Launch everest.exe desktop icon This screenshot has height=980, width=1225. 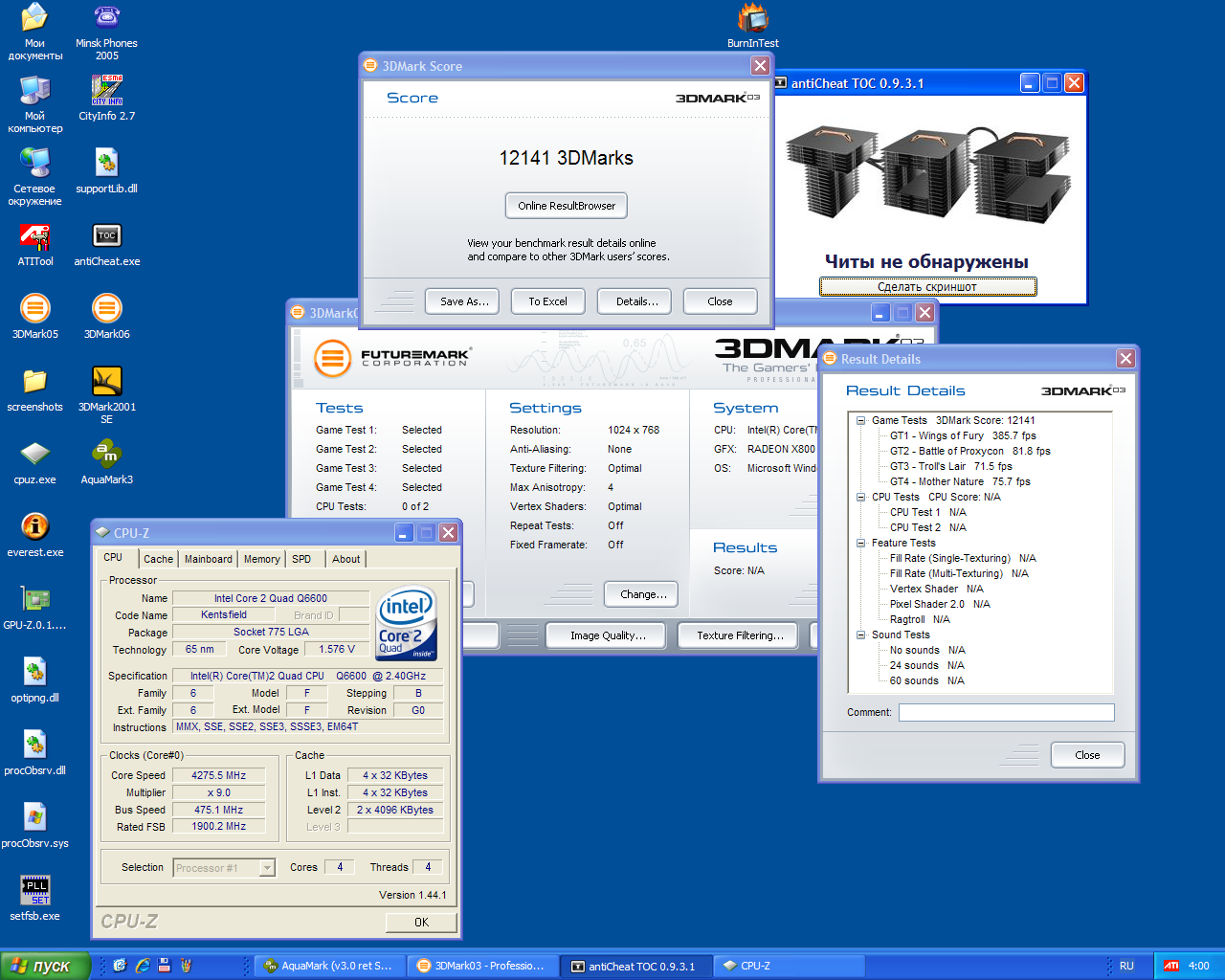coord(35,534)
